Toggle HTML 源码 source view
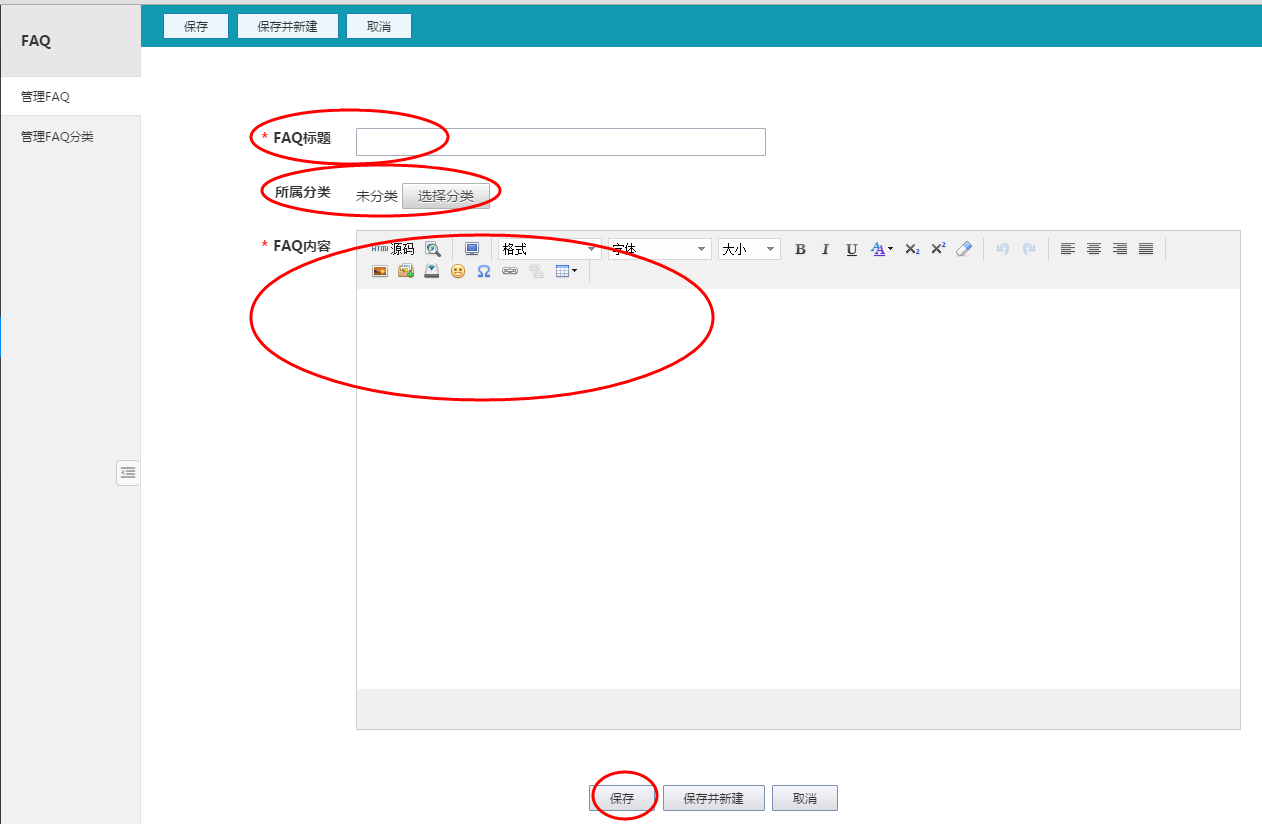The height and width of the screenshot is (824, 1262). 393,249
